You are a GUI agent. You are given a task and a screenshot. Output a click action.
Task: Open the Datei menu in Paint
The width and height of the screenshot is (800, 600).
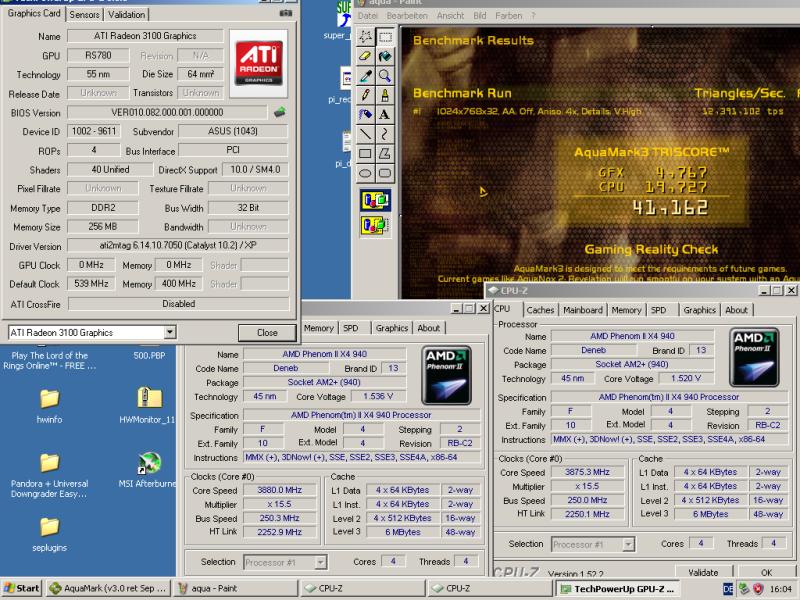click(367, 16)
